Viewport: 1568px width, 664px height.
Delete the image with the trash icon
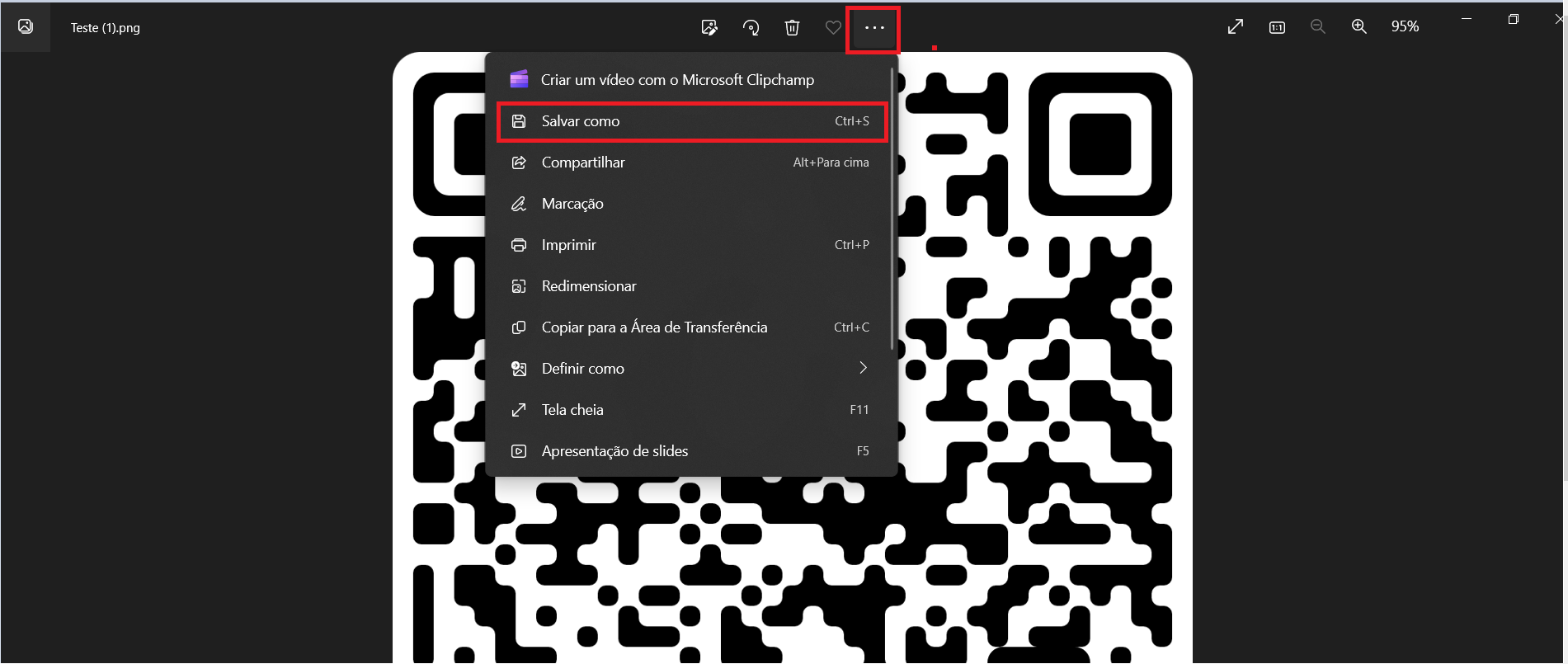792,28
